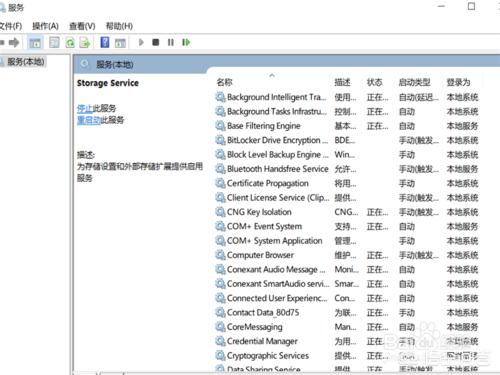Click gear icon of Conexant Audio Message

(220, 269)
